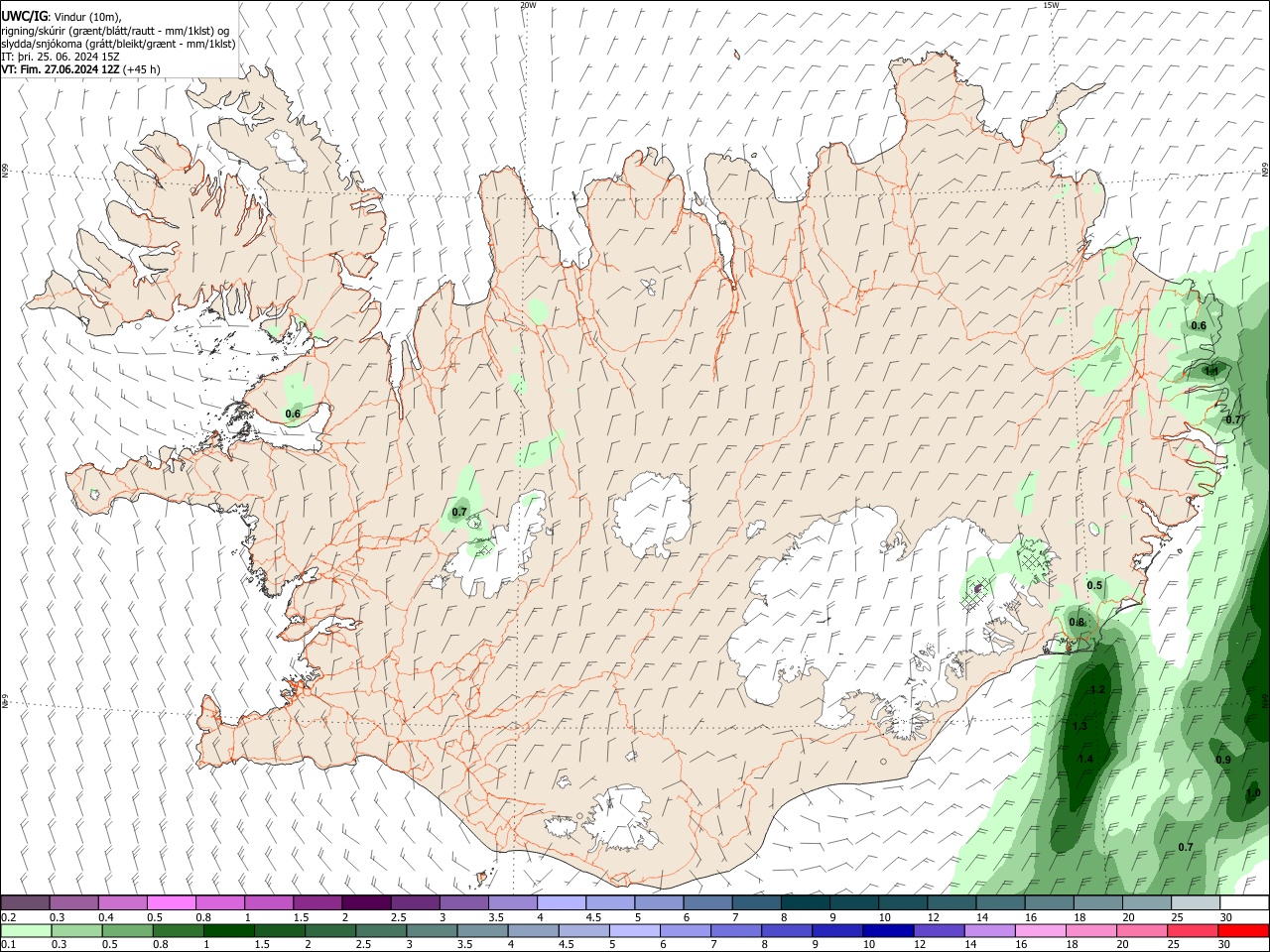The image size is (1270, 952).
Task: Click the '1.2' precipitation value offshore southeast
Action: click(1097, 689)
